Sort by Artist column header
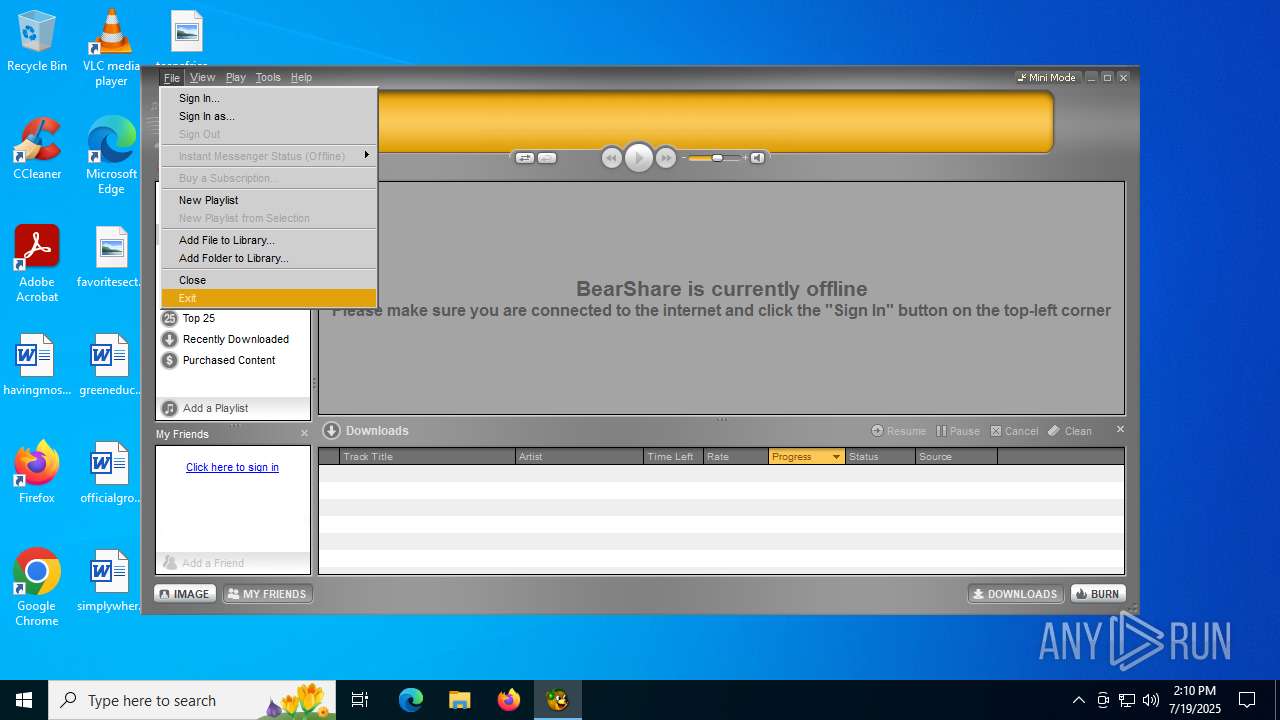1280x720 pixels. pos(579,456)
